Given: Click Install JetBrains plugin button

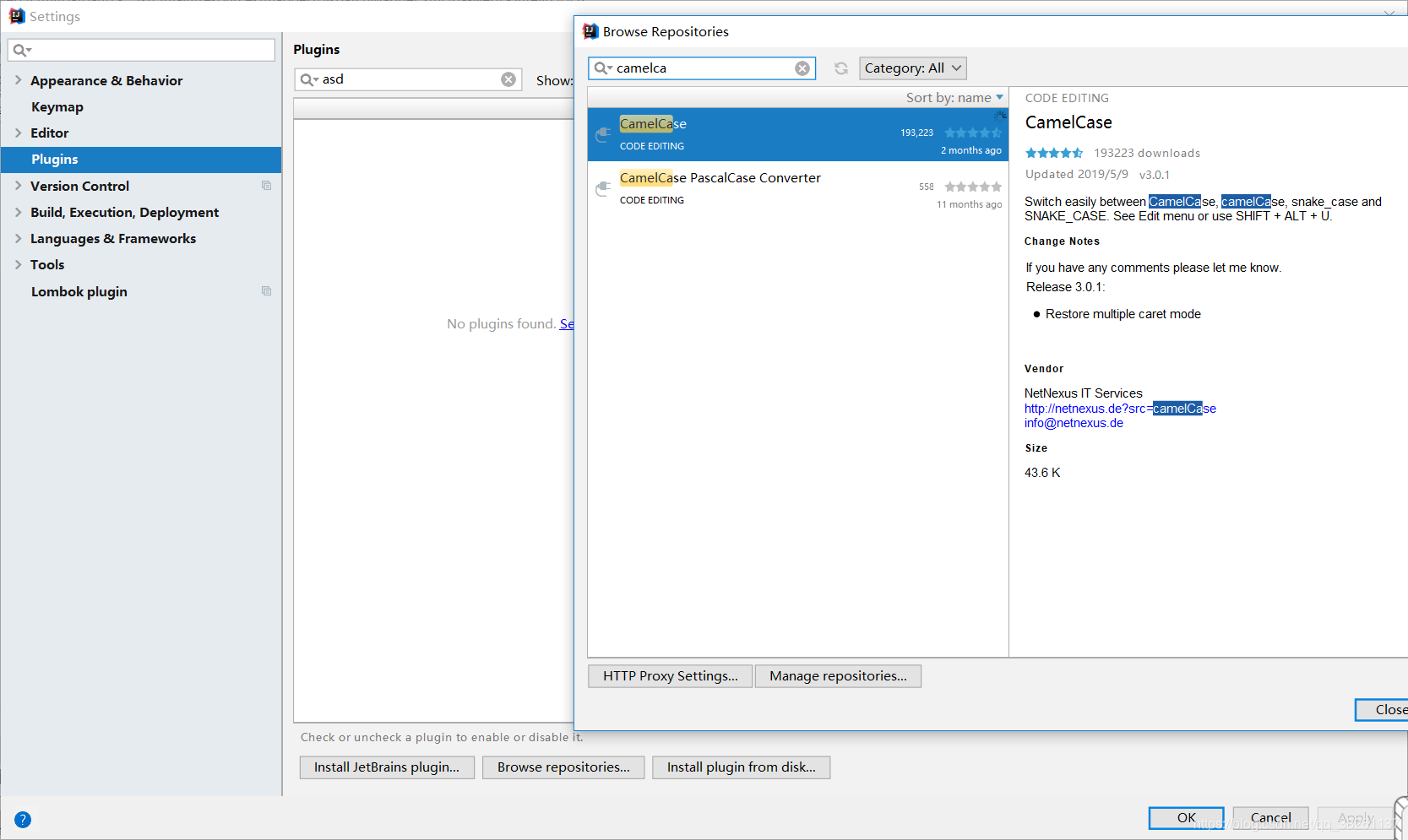Looking at the screenshot, I should tap(387, 767).
